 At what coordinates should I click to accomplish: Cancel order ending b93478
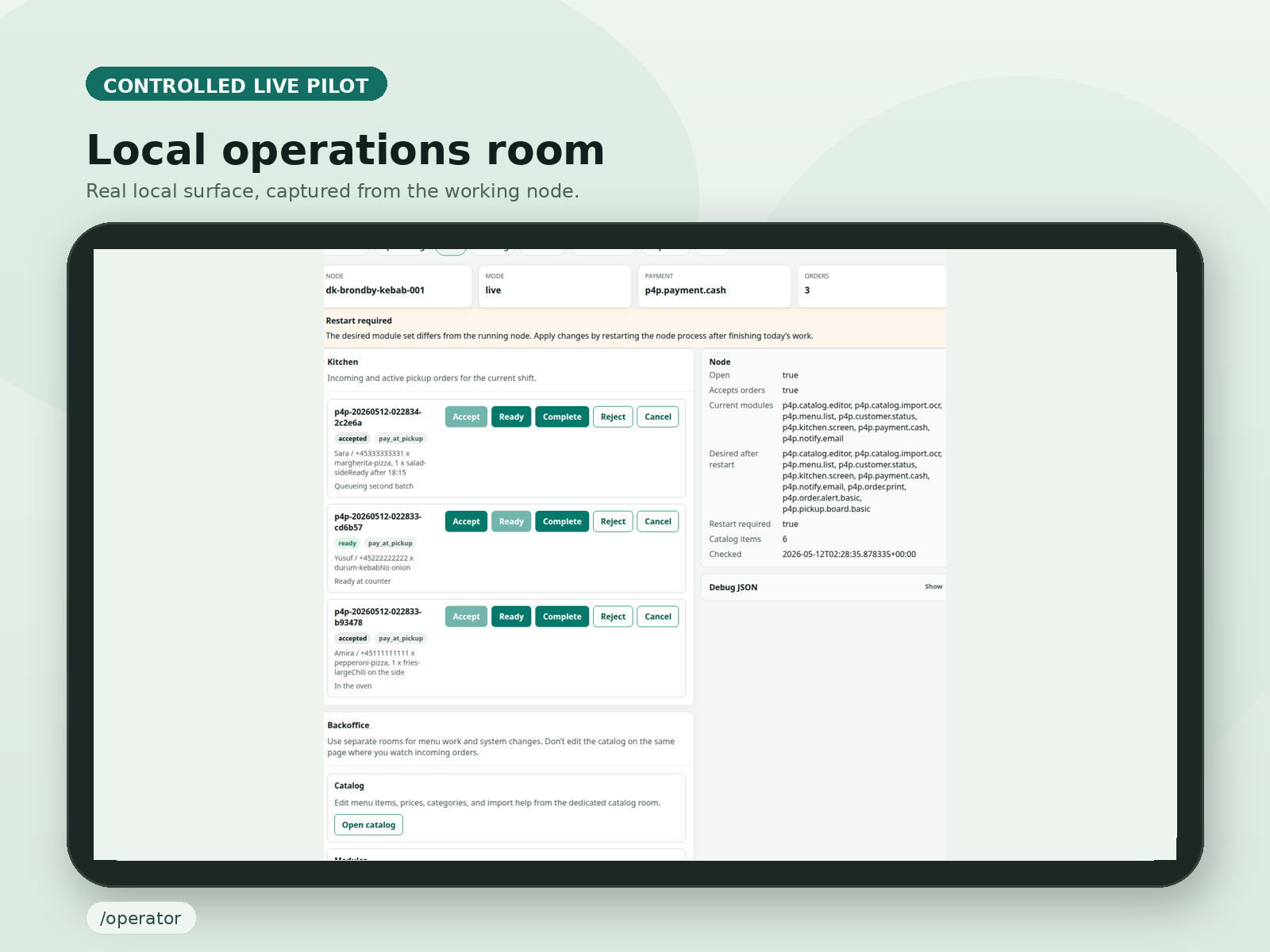658,616
